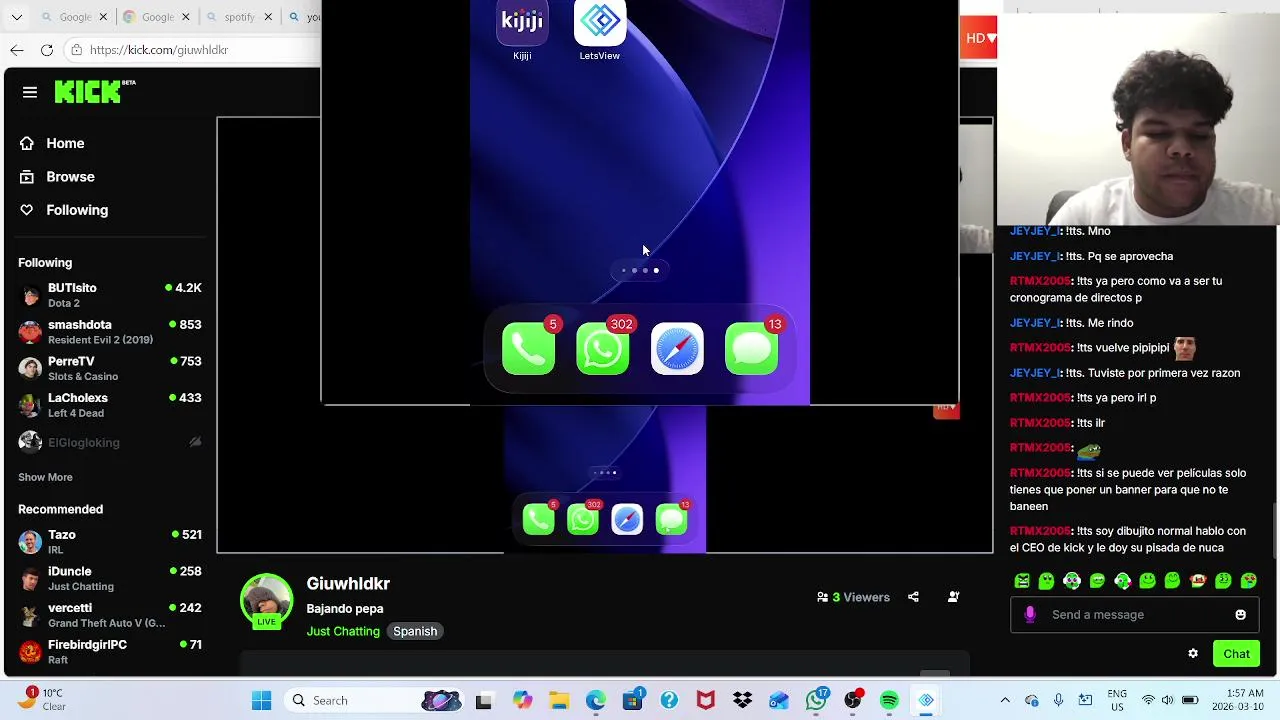The width and height of the screenshot is (1280, 720).
Task: Open chat settings gear
Action: tap(1193, 654)
